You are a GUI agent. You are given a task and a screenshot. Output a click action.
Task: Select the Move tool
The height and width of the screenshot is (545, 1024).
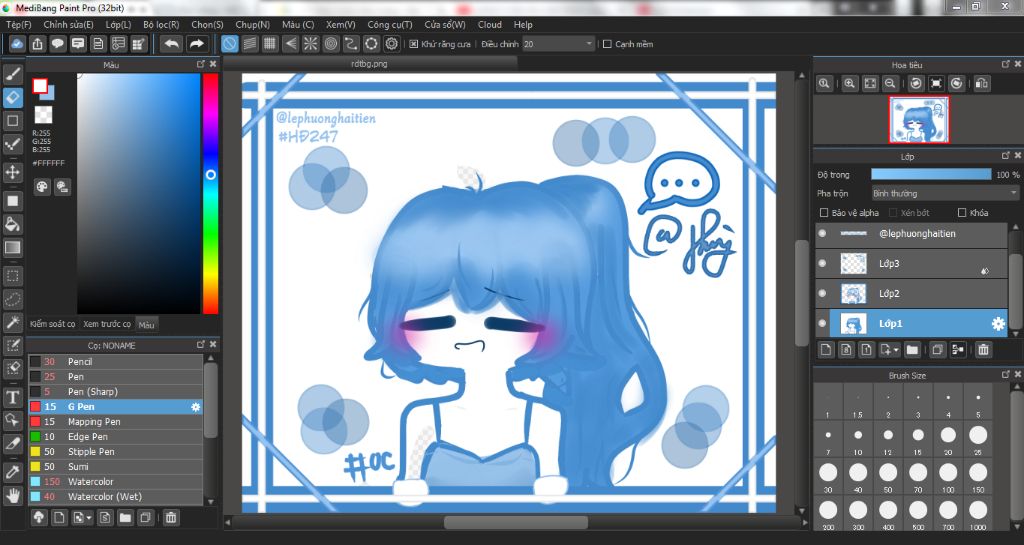12,172
